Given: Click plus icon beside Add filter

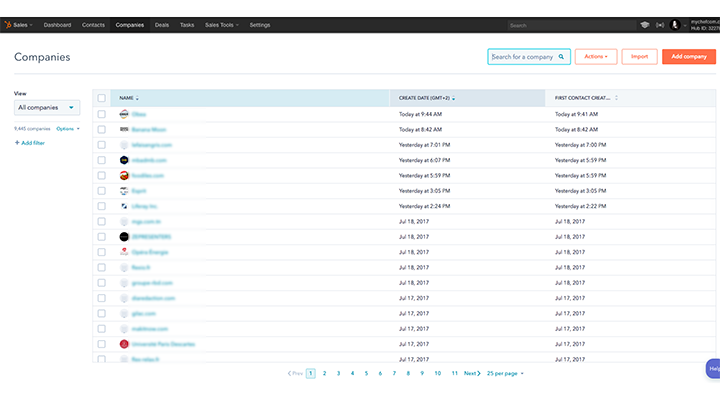Looking at the screenshot, I should 17,143.
